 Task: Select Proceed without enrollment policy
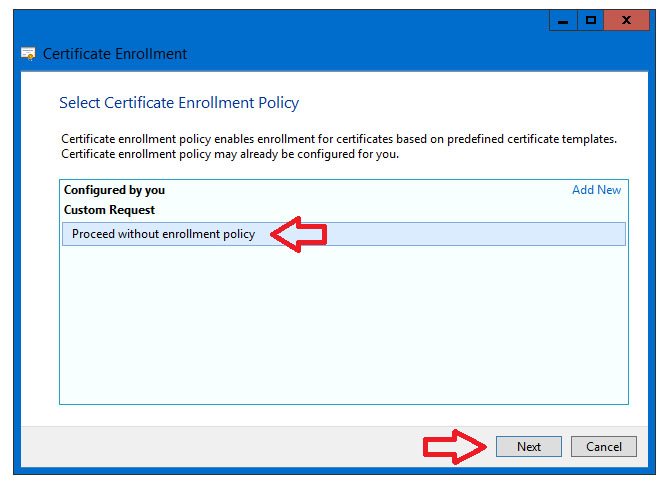163,234
